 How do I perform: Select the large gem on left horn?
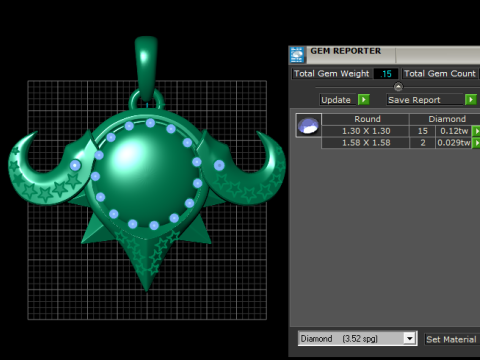(75, 165)
